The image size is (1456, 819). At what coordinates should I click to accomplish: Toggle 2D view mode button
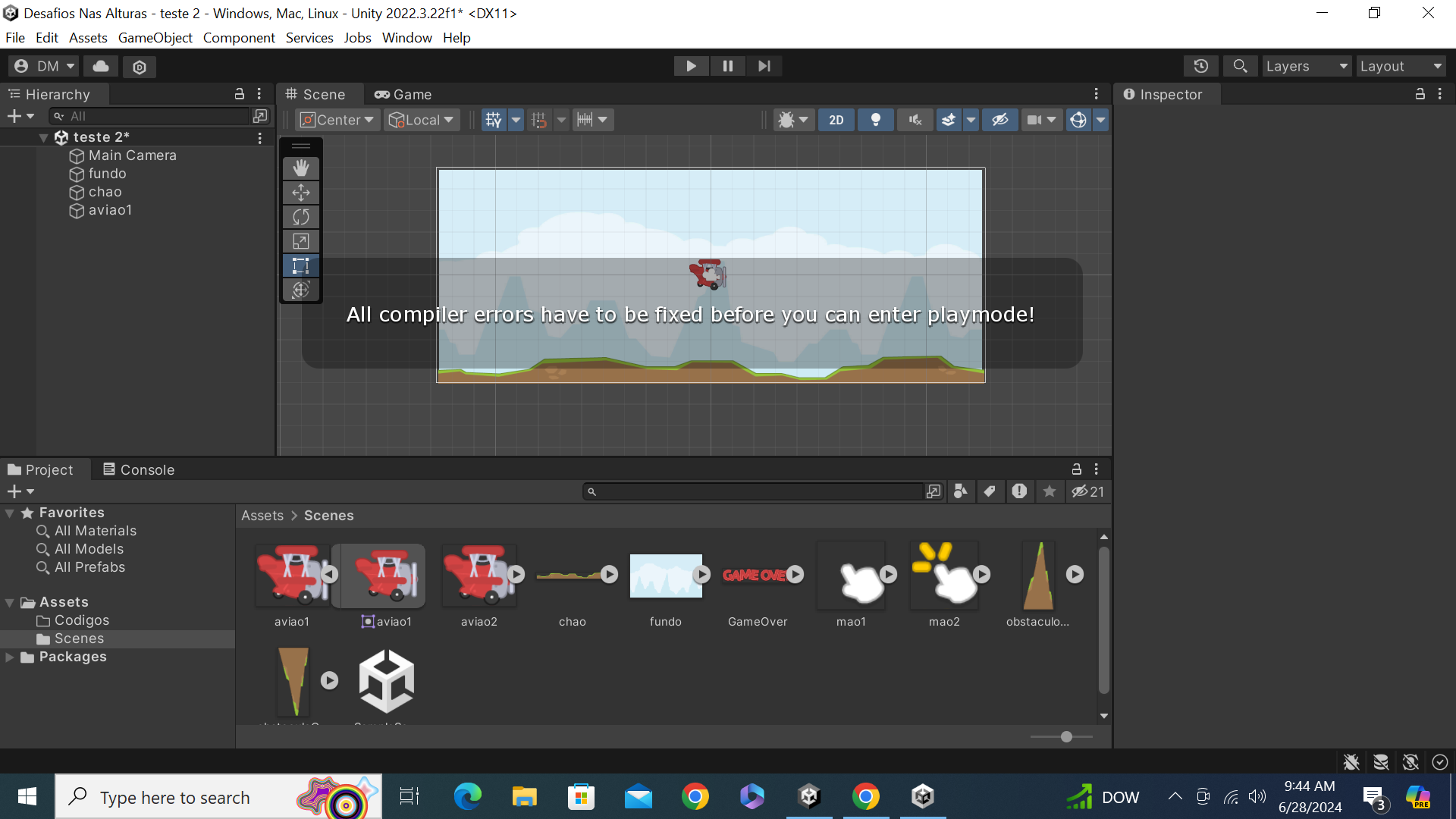pyautogui.click(x=836, y=120)
